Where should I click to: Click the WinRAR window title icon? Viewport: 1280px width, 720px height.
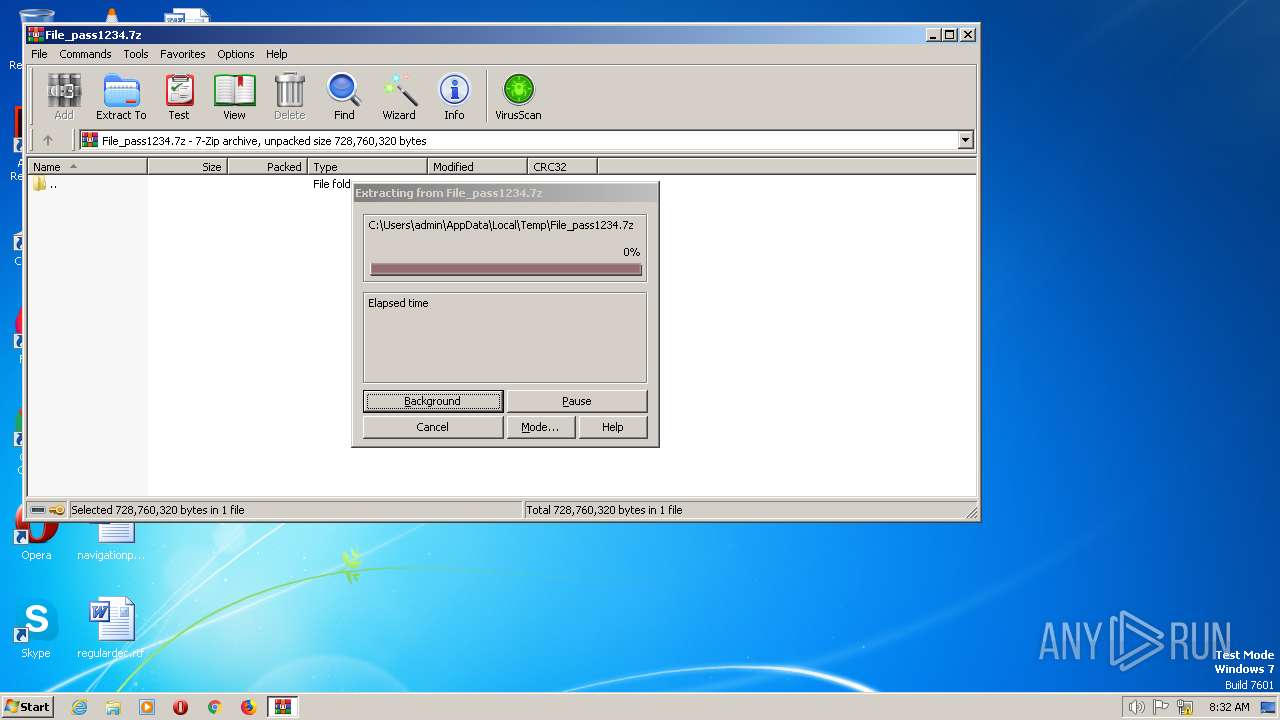[36, 34]
